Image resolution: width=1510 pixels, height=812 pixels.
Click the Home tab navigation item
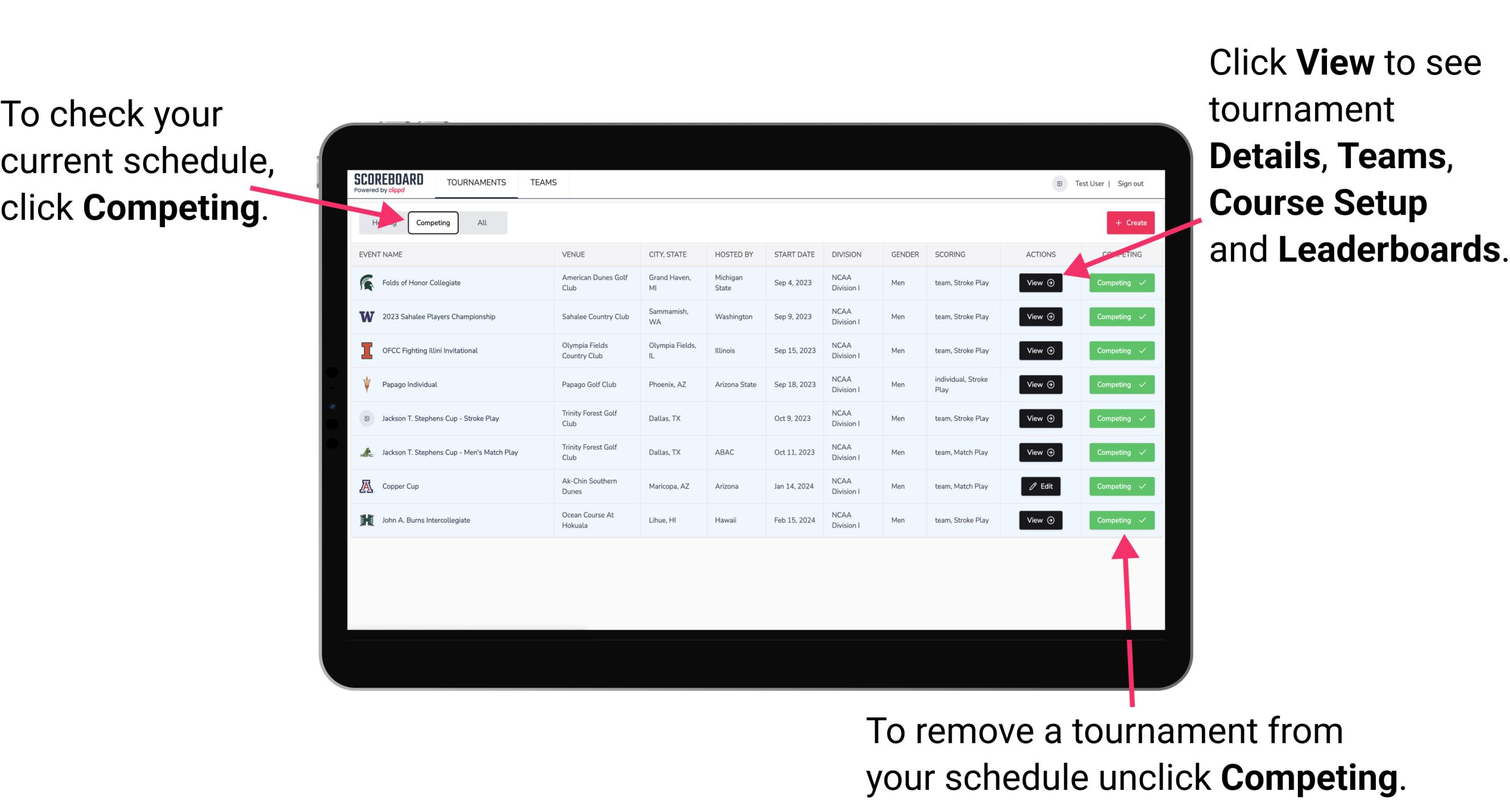pyautogui.click(x=382, y=222)
